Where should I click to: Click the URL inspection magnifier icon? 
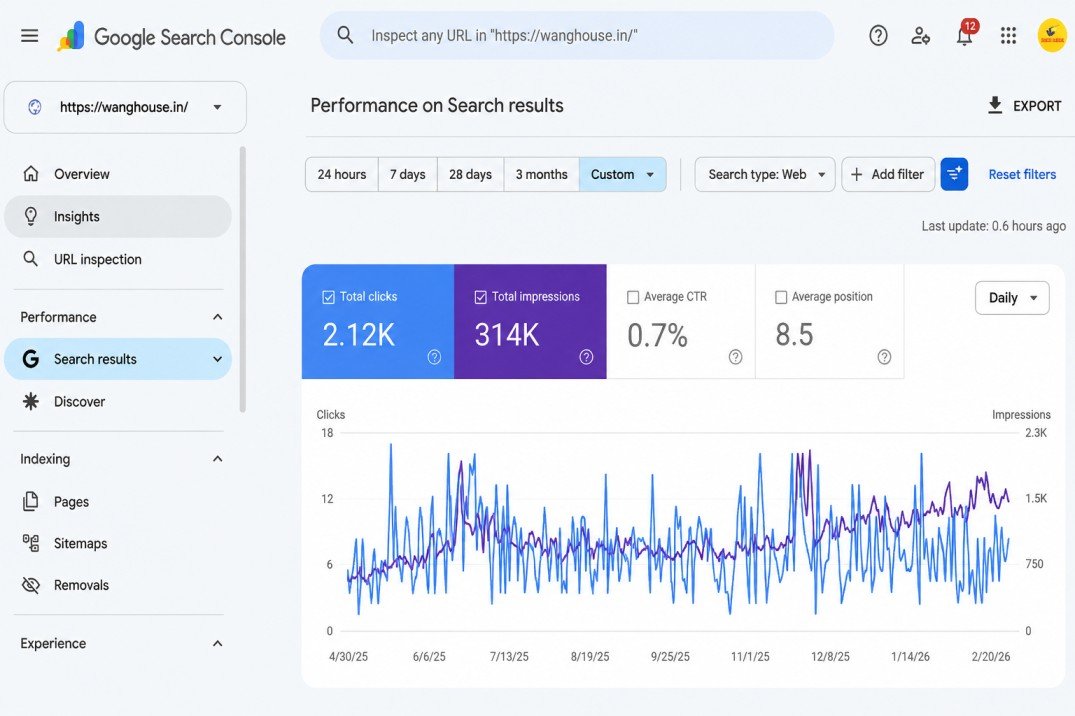tap(31, 259)
